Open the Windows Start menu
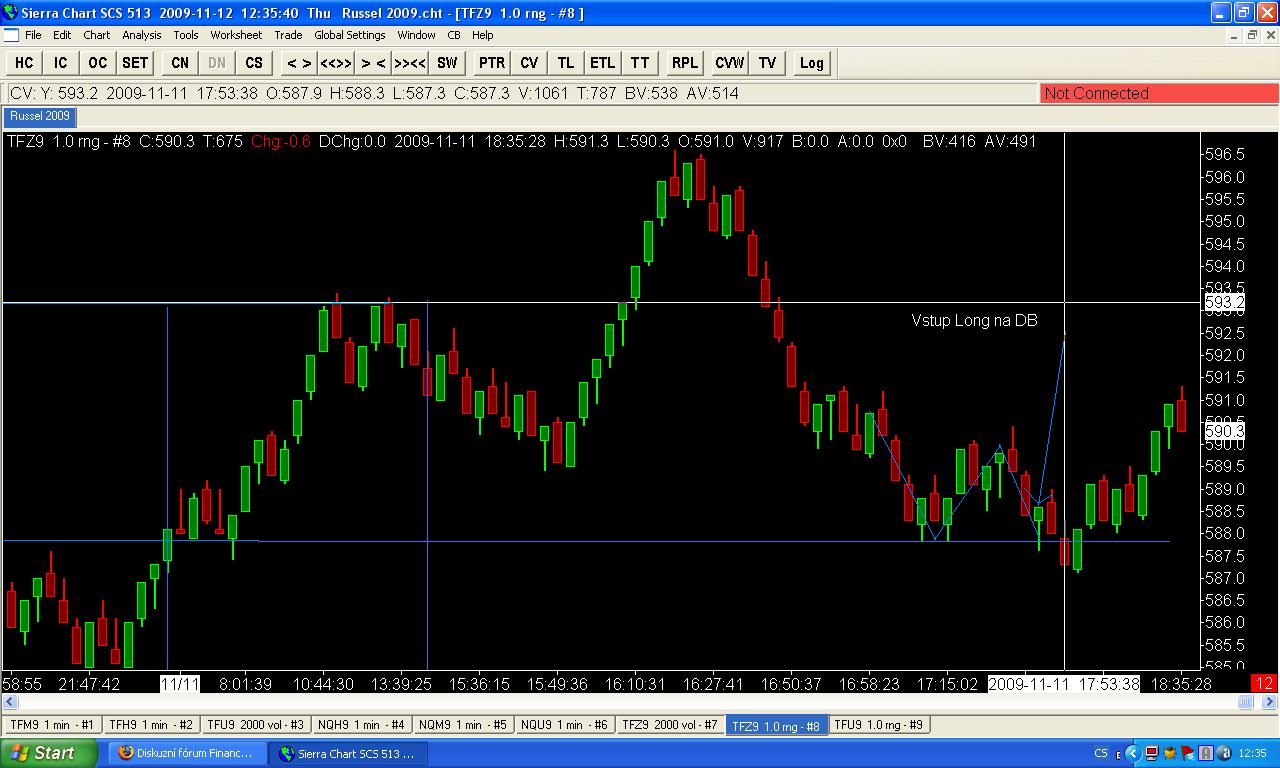The height and width of the screenshot is (768, 1280). [x=49, y=753]
